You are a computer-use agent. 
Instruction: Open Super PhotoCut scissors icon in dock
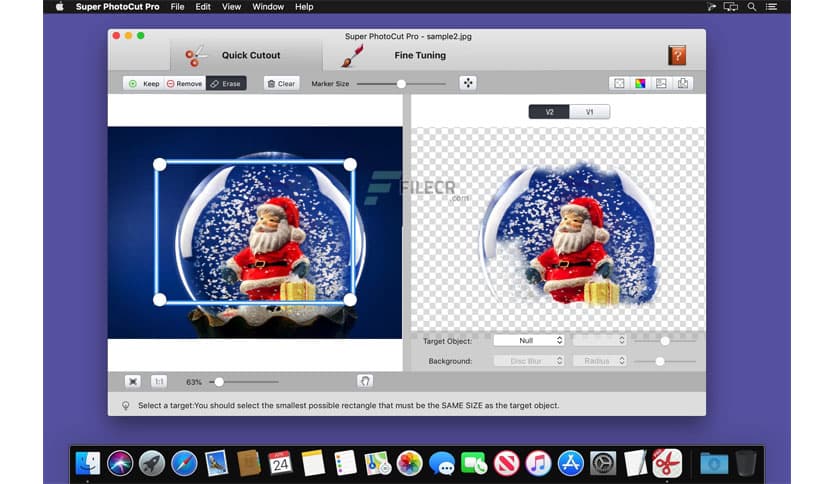667,463
